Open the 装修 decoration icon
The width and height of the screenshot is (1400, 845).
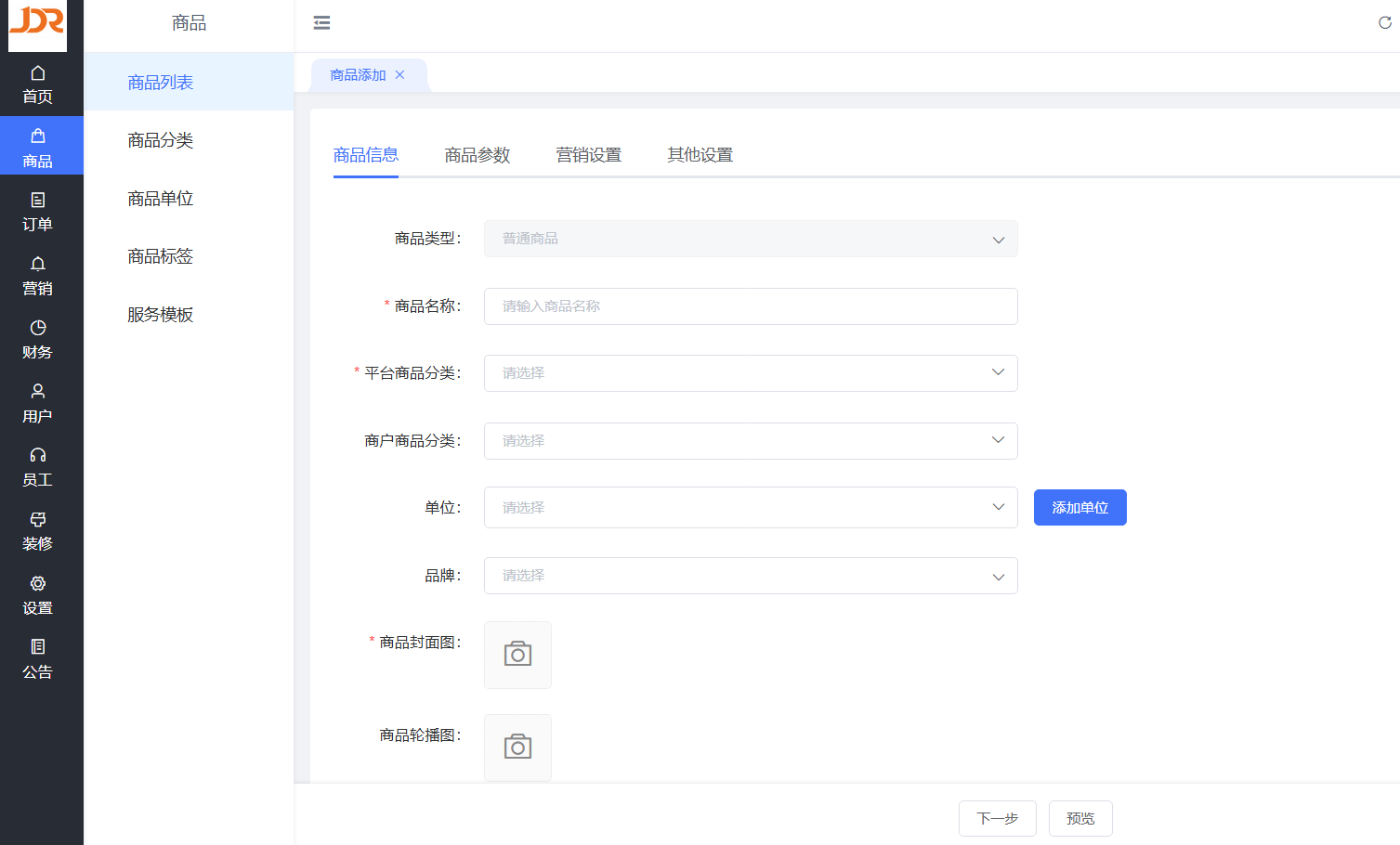[38, 519]
